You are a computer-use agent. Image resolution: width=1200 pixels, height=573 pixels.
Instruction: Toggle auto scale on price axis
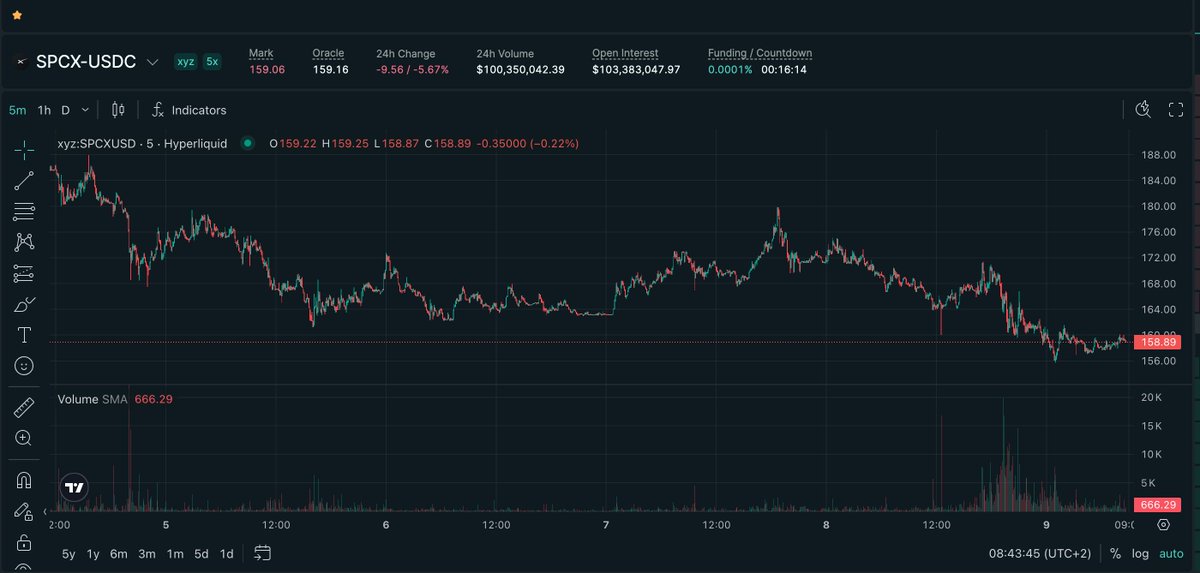click(x=1171, y=554)
